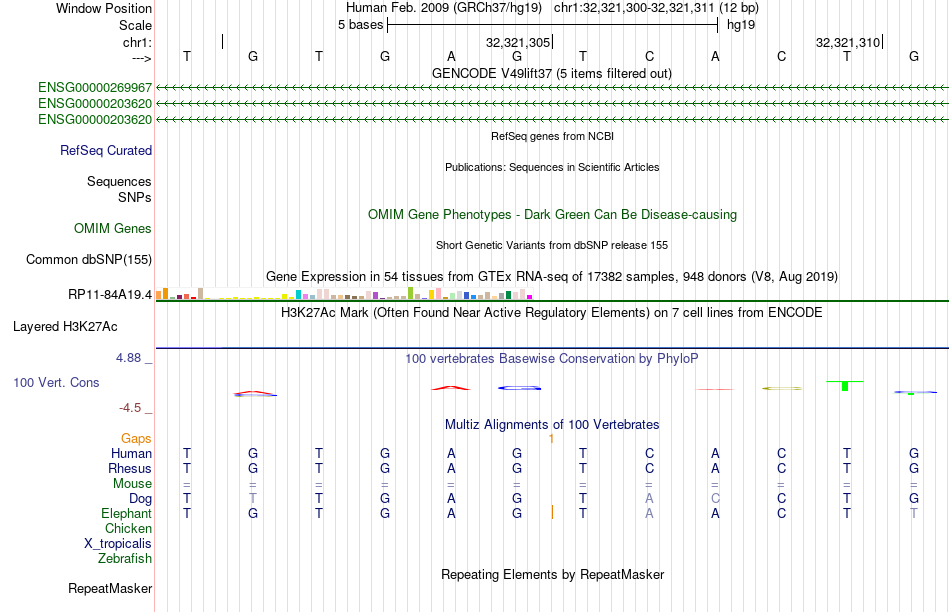This screenshot has width=950, height=612.
Task: Click the faded T base in Dog row
Action: [x=253, y=499]
